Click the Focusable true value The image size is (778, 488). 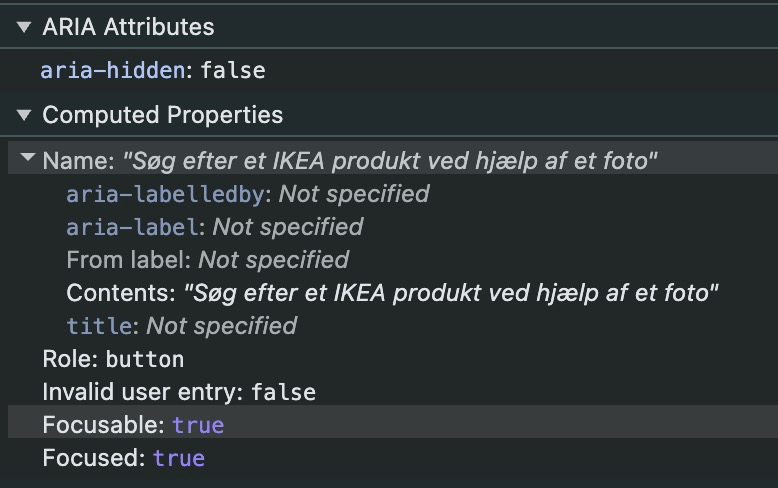(198, 426)
